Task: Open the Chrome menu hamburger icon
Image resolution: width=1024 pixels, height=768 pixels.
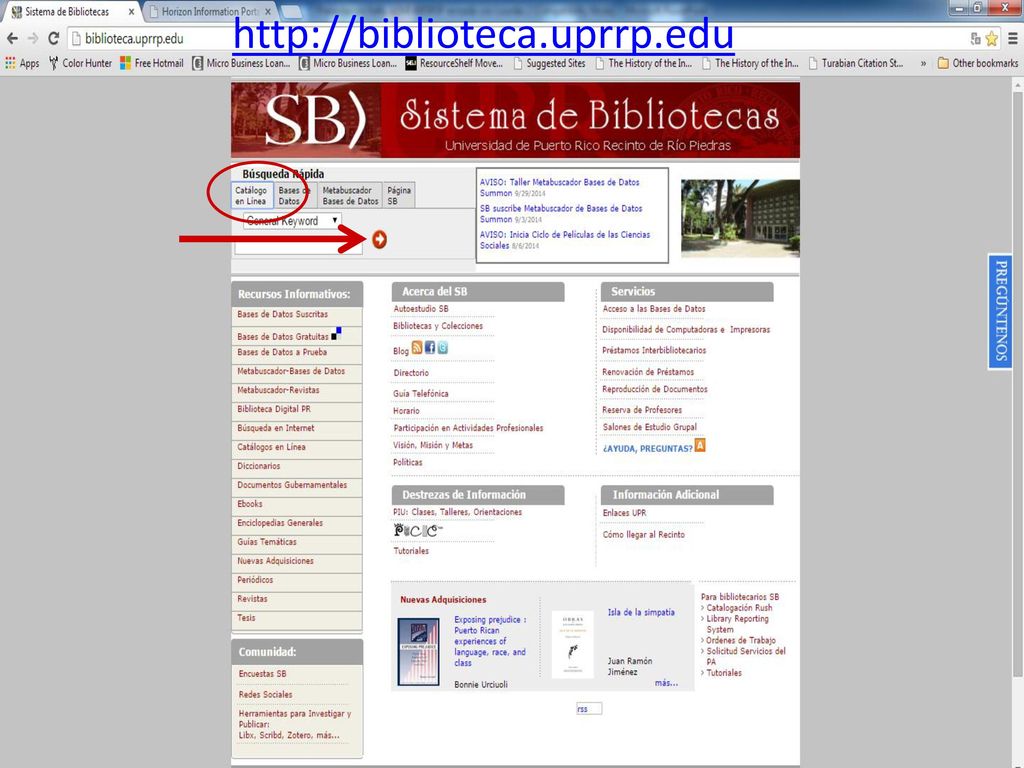Action: pyautogui.click(x=1012, y=39)
